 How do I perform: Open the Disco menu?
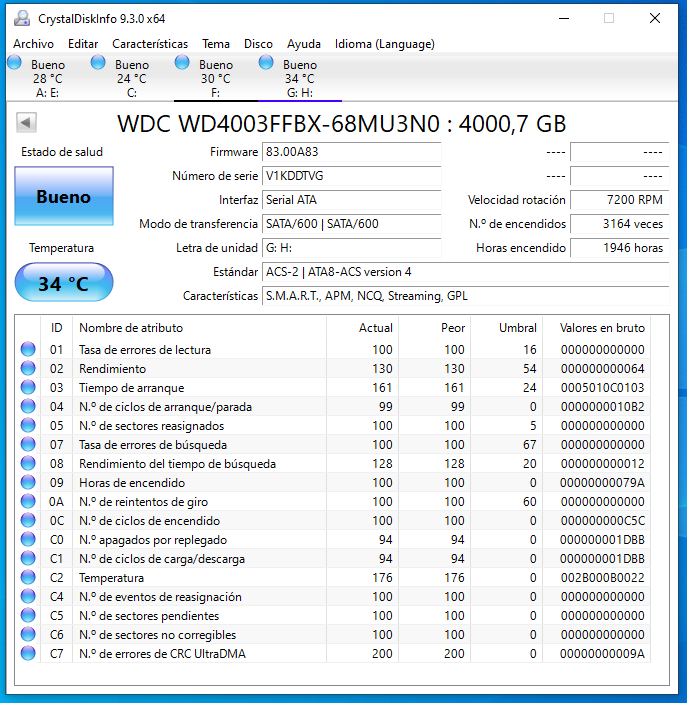click(x=258, y=44)
